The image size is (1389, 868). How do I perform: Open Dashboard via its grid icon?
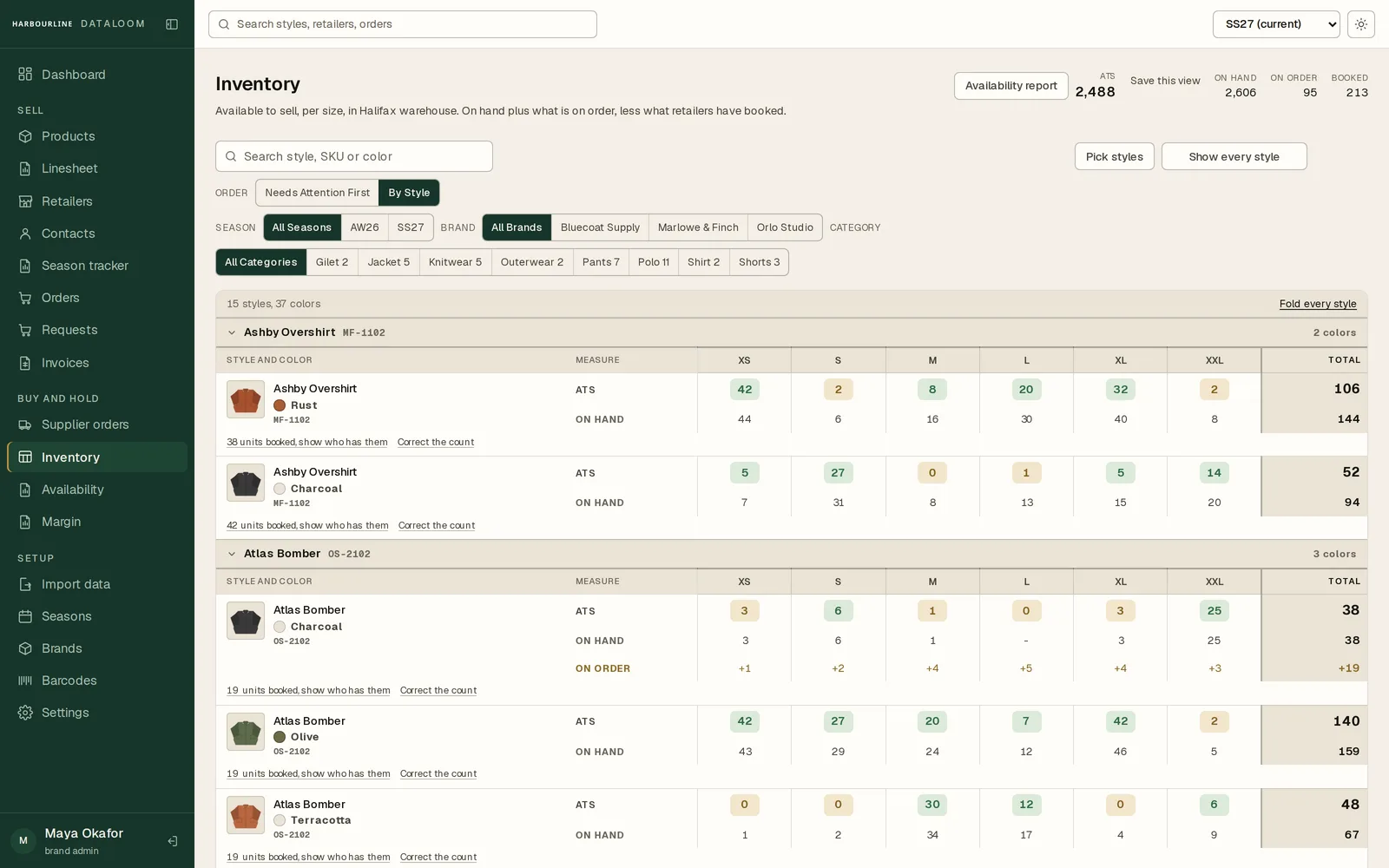pyautogui.click(x=25, y=75)
